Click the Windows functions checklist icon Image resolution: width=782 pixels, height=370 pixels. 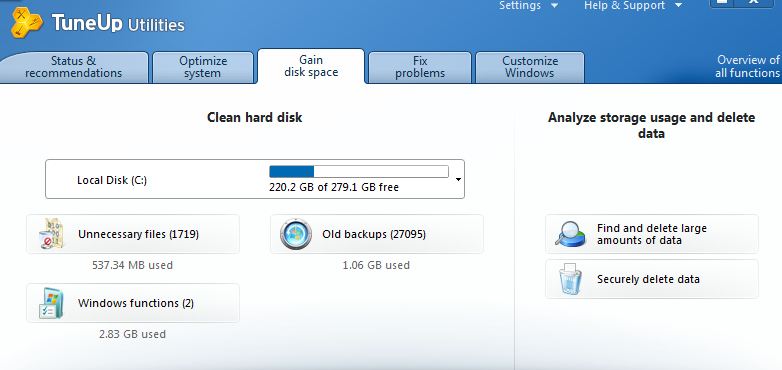point(51,303)
